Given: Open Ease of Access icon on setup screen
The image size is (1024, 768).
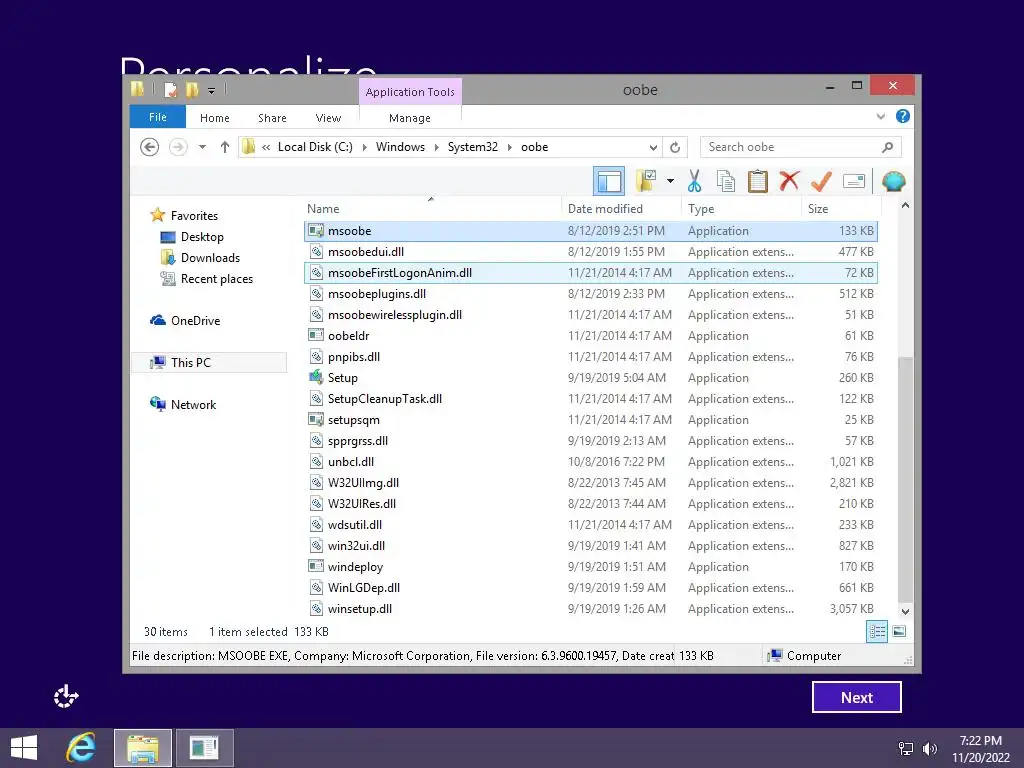Looking at the screenshot, I should pos(66,697).
